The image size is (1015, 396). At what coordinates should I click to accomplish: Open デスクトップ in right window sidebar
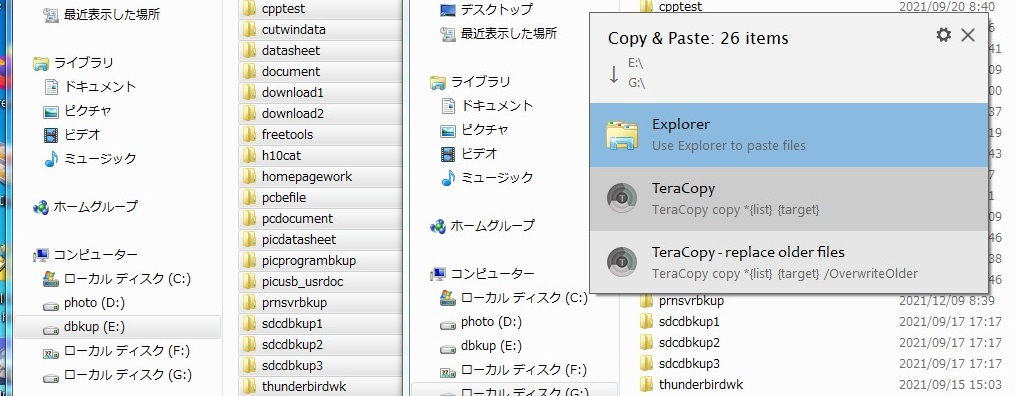pyautogui.click(x=487, y=10)
